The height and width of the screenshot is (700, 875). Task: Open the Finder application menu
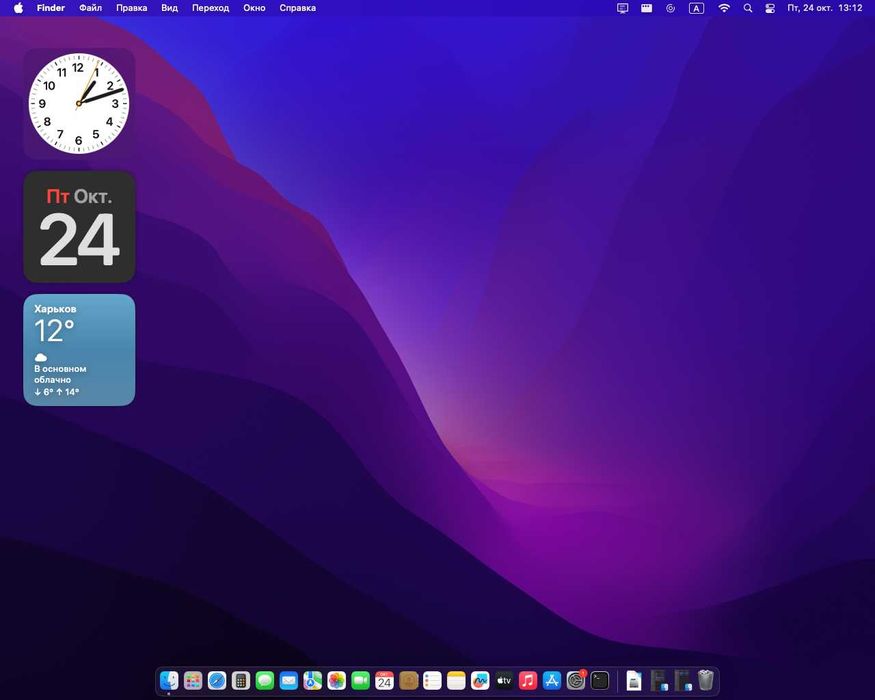(x=51, y=8)
